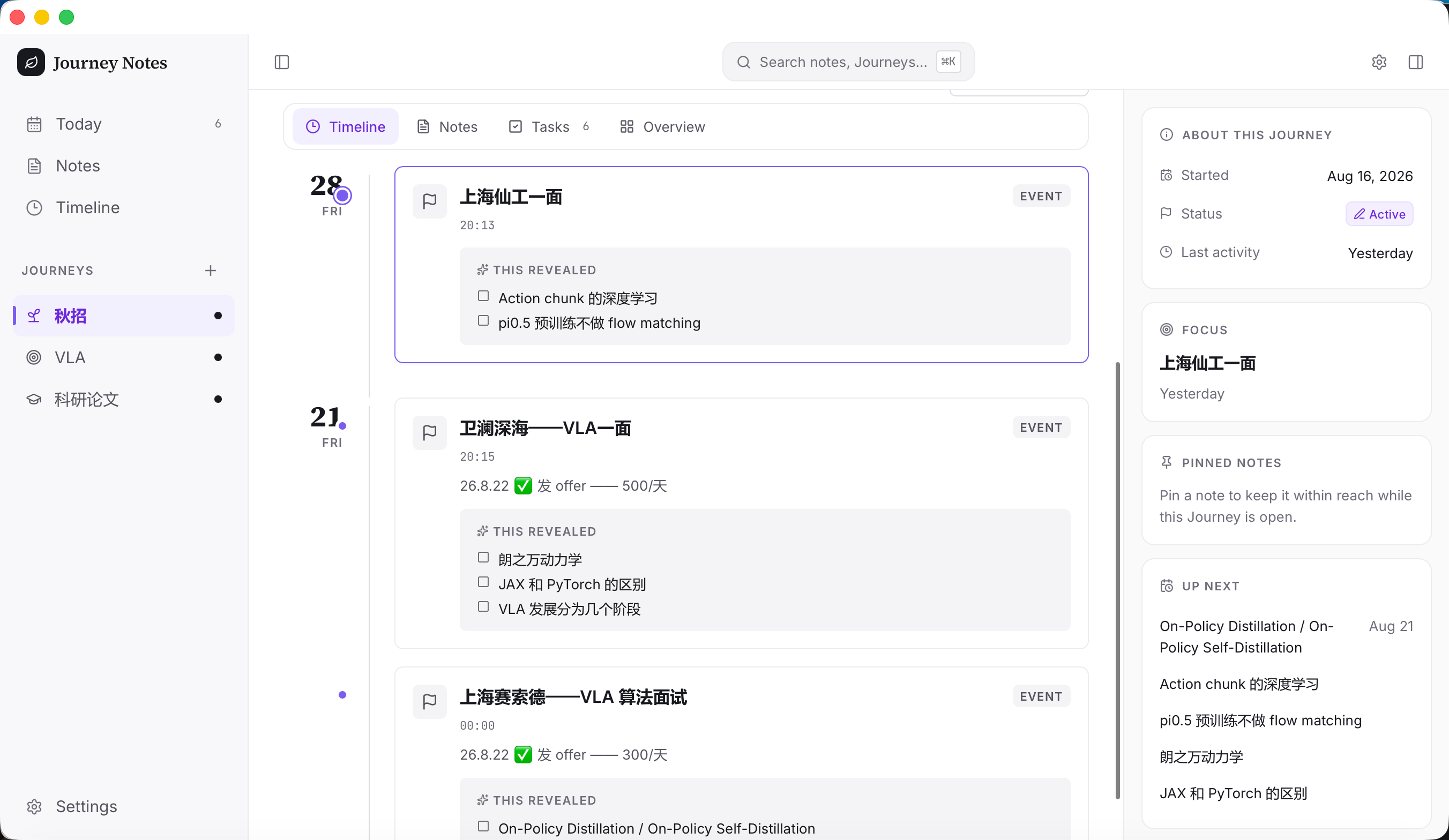Click the flag icon beside Status
The image size is (1449, 840).
(x=1166, y=213)
